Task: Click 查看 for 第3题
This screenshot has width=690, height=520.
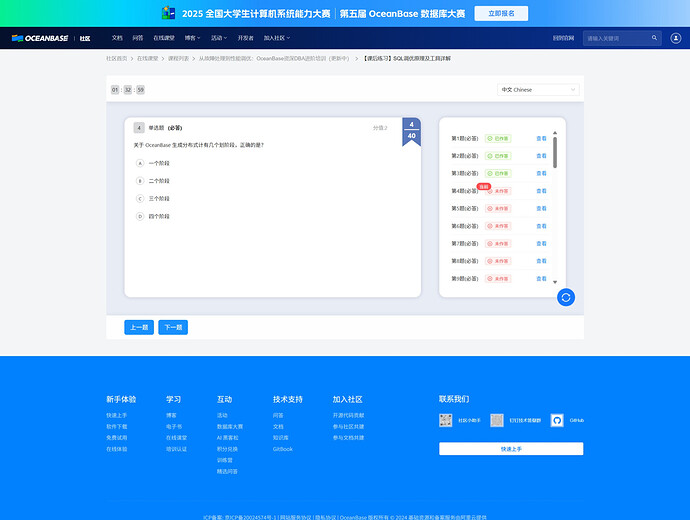Action: 541,173
